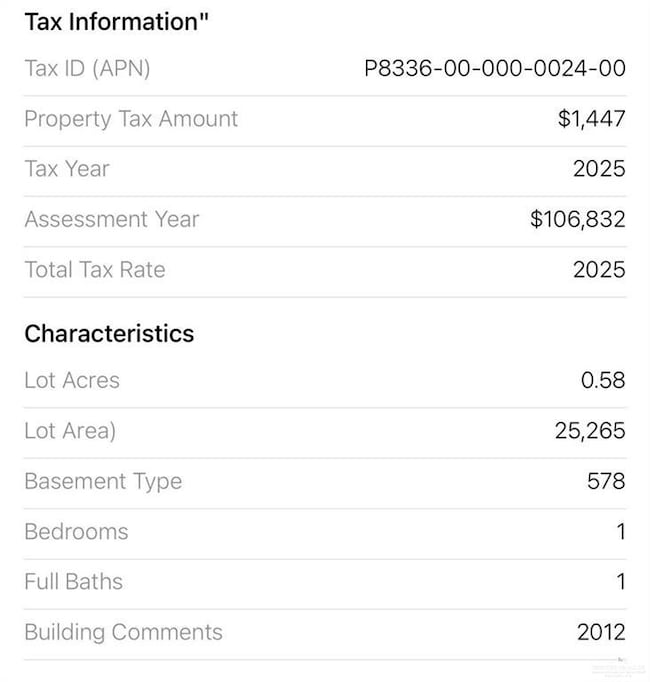Select the Basement Type label
650x682 pixels.
click(x=103, y=481)
